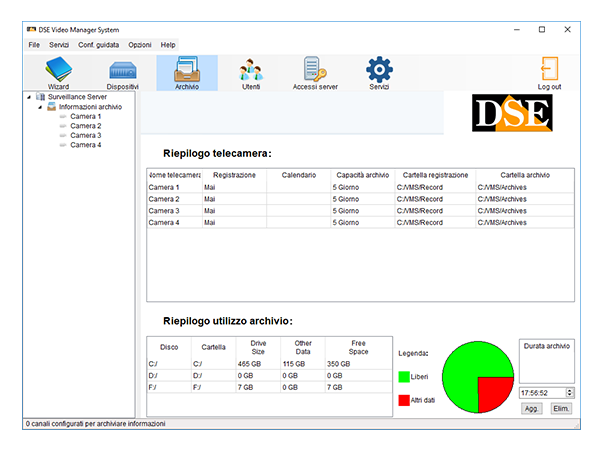Click the Accessi server icon
600x450 pixels.
click(315, 72)
